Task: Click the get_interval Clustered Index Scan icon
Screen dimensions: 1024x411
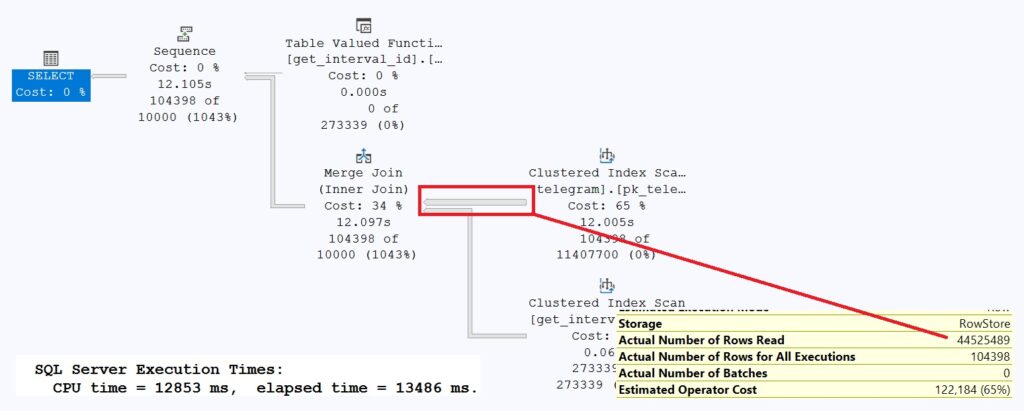Action: pos(607,285)
